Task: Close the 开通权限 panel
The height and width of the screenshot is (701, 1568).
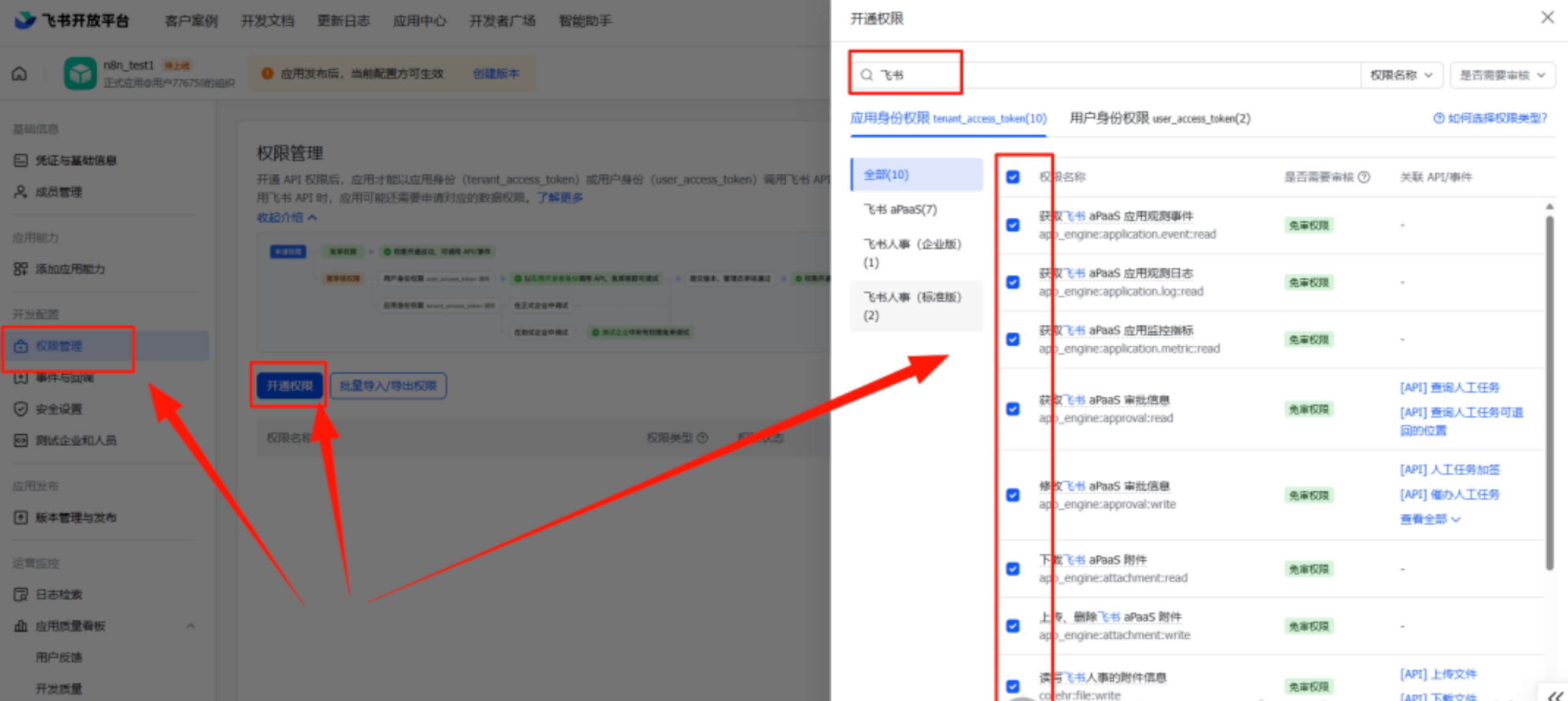Action: point(1547,17)
